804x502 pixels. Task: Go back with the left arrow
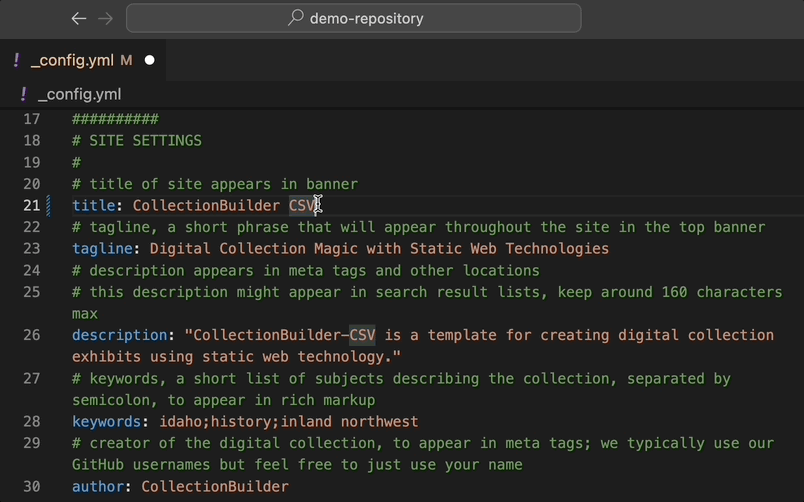pyautogui.click(x=78, y=18)
